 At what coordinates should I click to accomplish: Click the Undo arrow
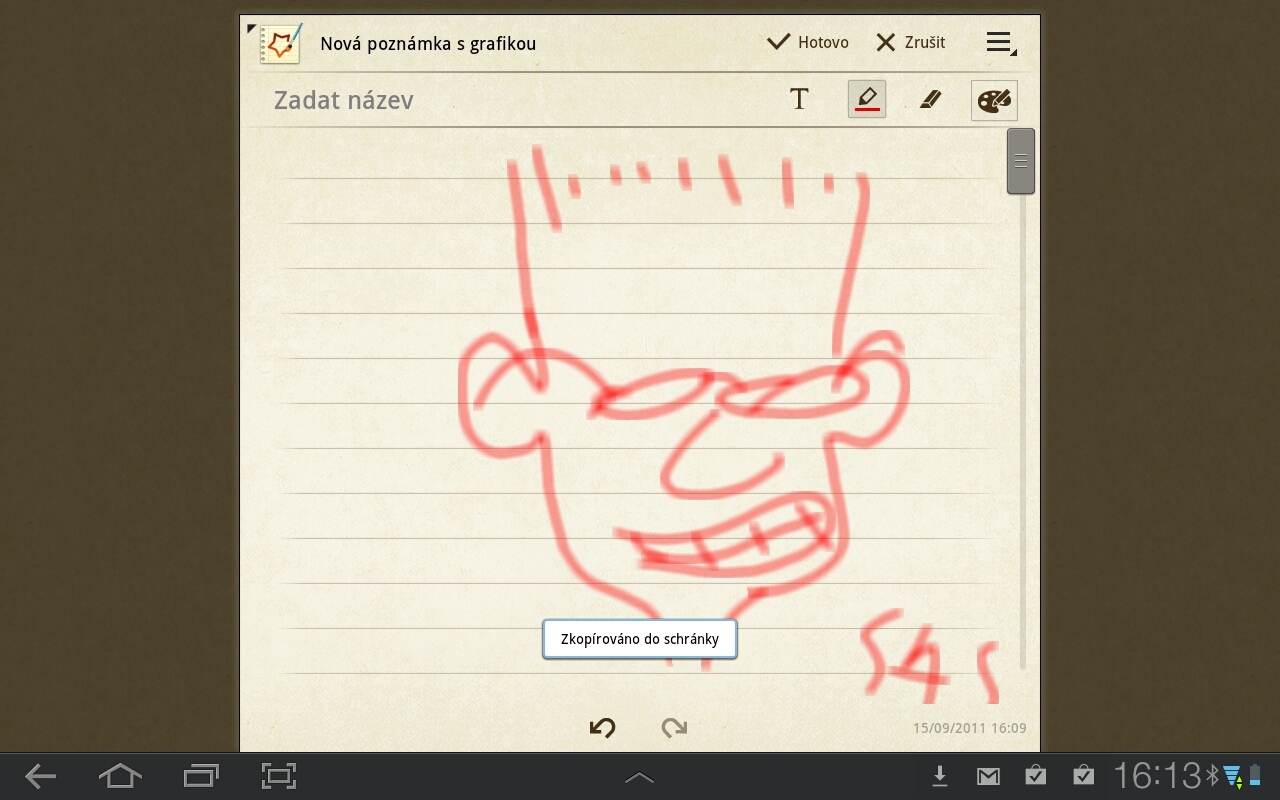[602, 729]
